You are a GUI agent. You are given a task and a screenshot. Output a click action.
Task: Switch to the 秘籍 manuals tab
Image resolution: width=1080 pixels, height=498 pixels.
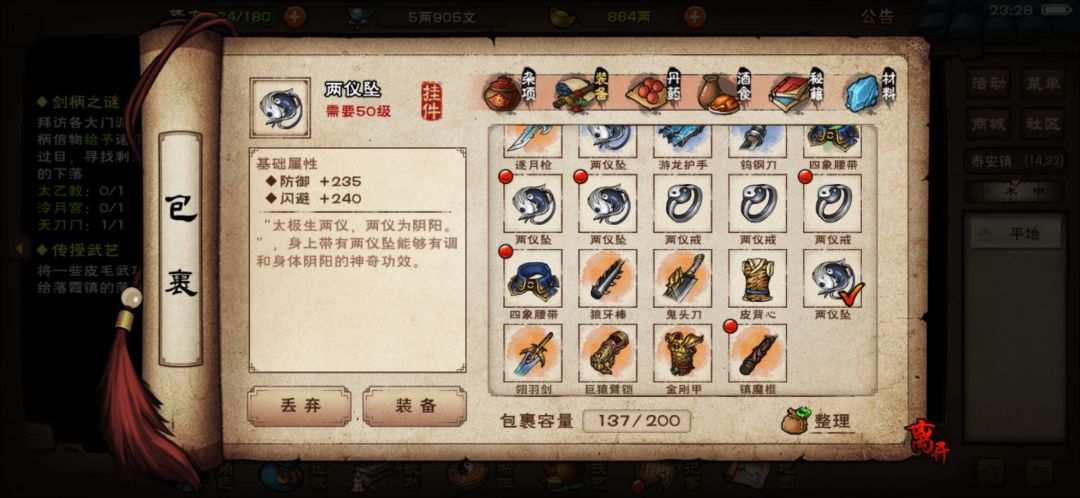click(798, 92)
